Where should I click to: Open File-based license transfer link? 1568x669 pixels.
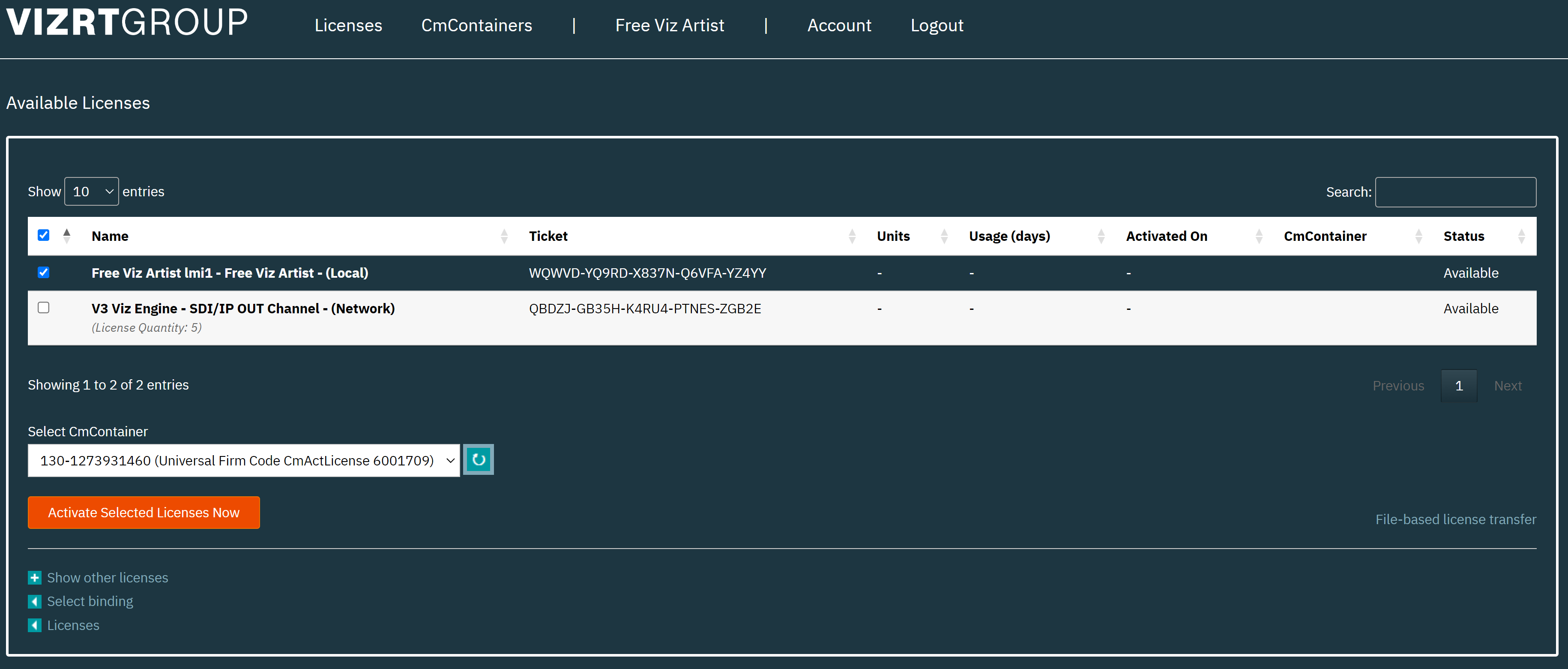click(x=1455, y=519)
